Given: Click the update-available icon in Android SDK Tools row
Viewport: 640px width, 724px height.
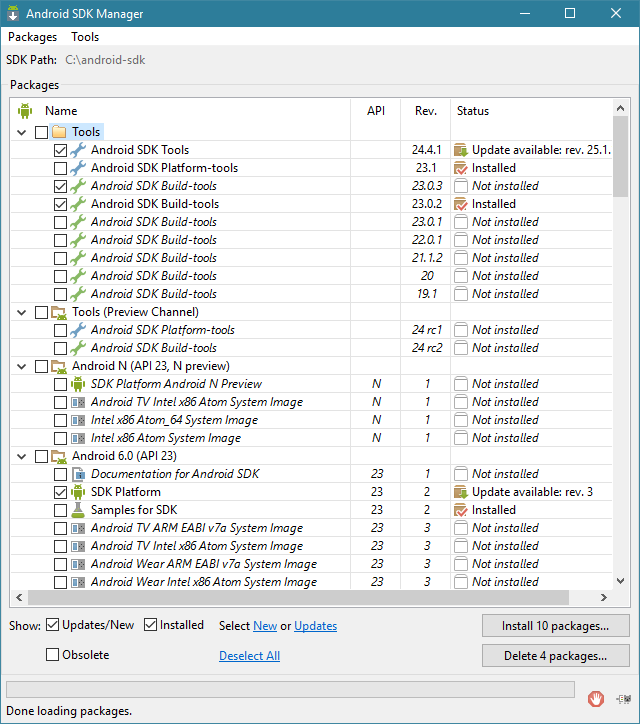Looking at the screenshot, I should (461, 150).
